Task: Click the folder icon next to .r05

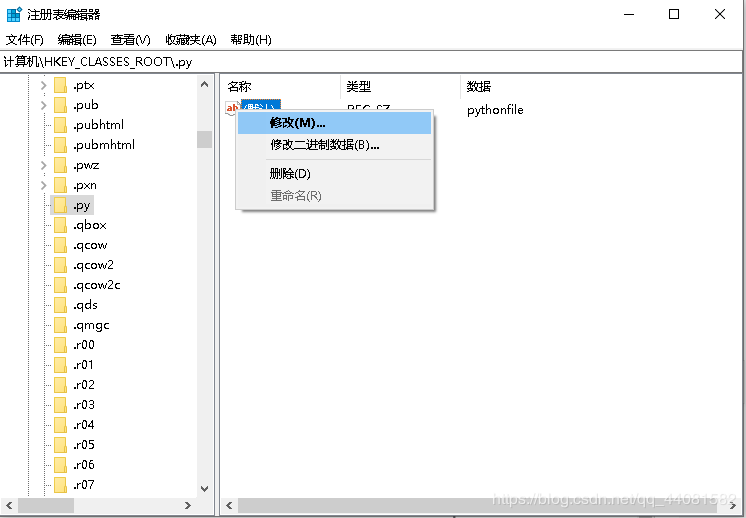Action: [60, 445]
